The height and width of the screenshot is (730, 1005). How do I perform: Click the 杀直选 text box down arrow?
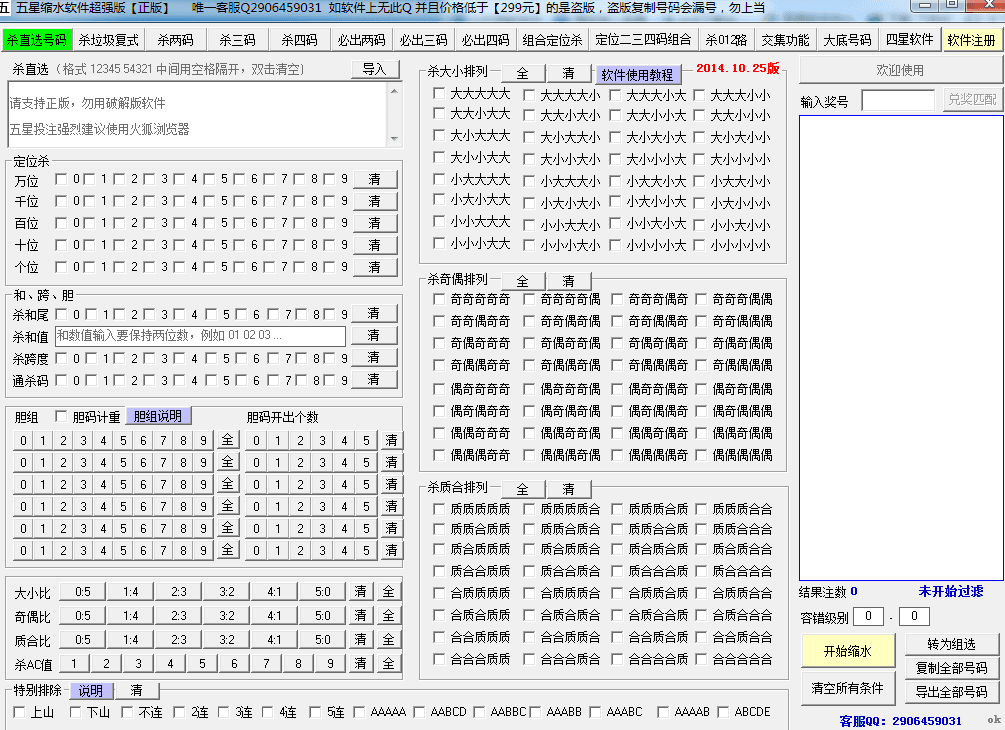394,139
